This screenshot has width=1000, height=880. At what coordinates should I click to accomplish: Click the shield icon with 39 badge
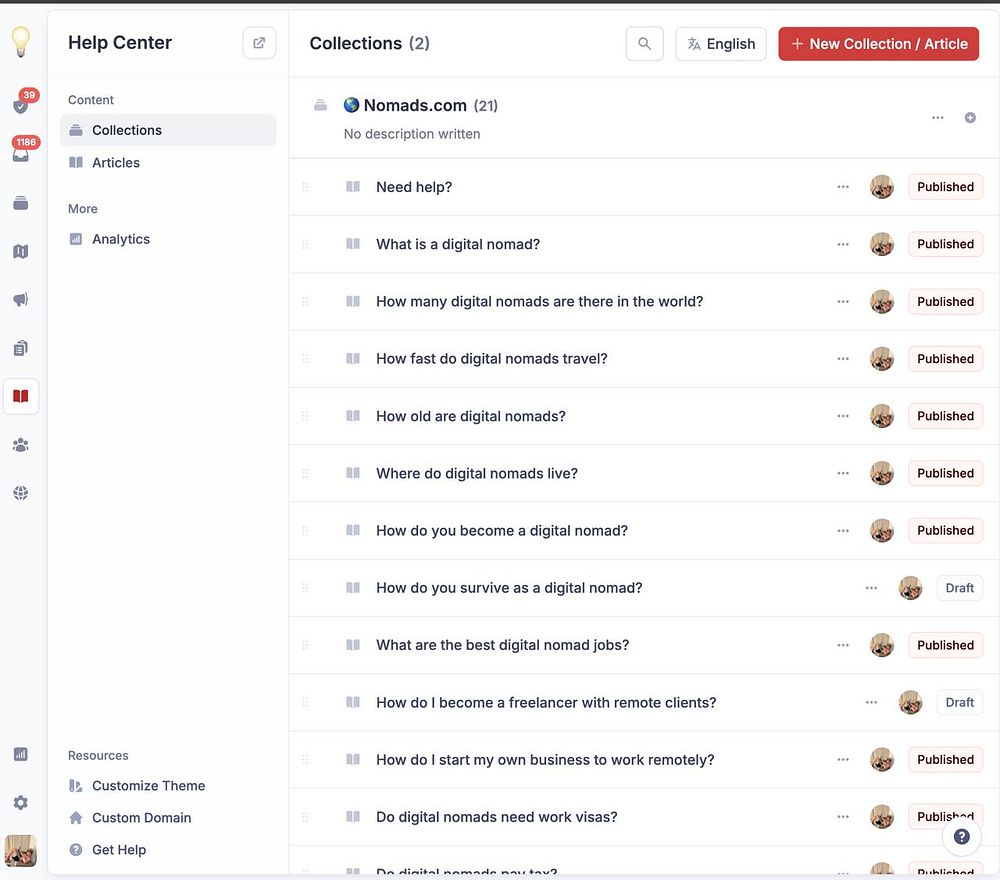(21, 103)
